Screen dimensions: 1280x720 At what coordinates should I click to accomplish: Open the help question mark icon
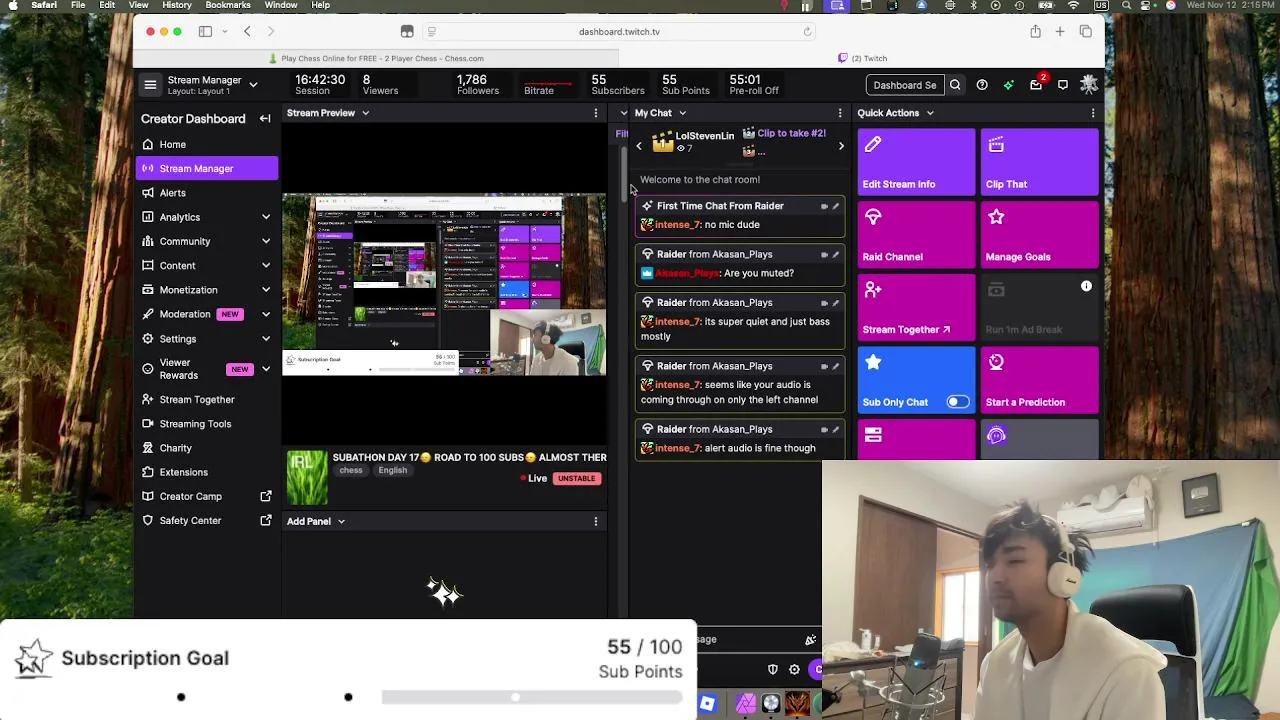click(x=982, y=85)
